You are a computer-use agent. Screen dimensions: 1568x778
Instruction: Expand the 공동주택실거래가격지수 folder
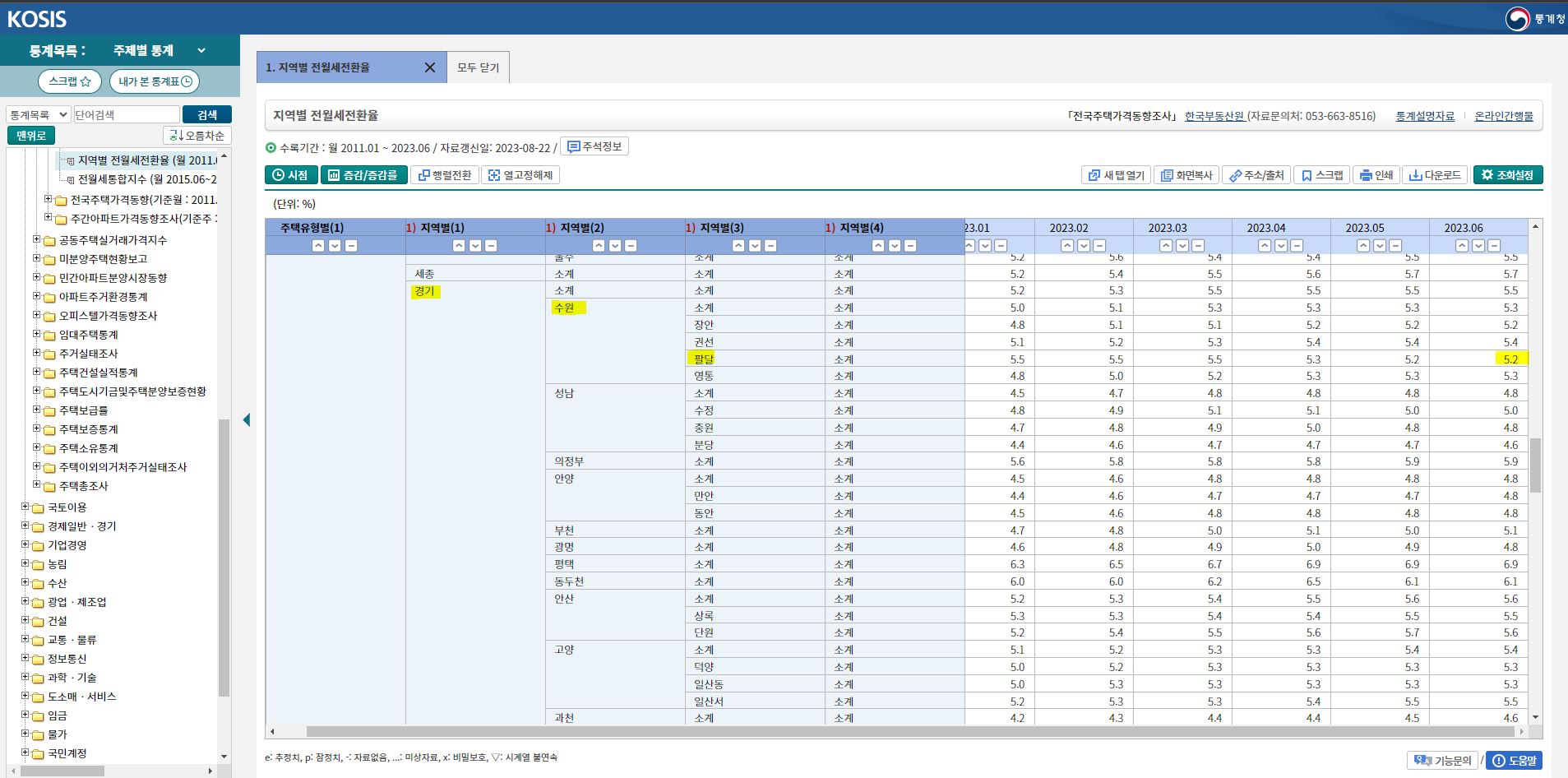click(37, 239)
